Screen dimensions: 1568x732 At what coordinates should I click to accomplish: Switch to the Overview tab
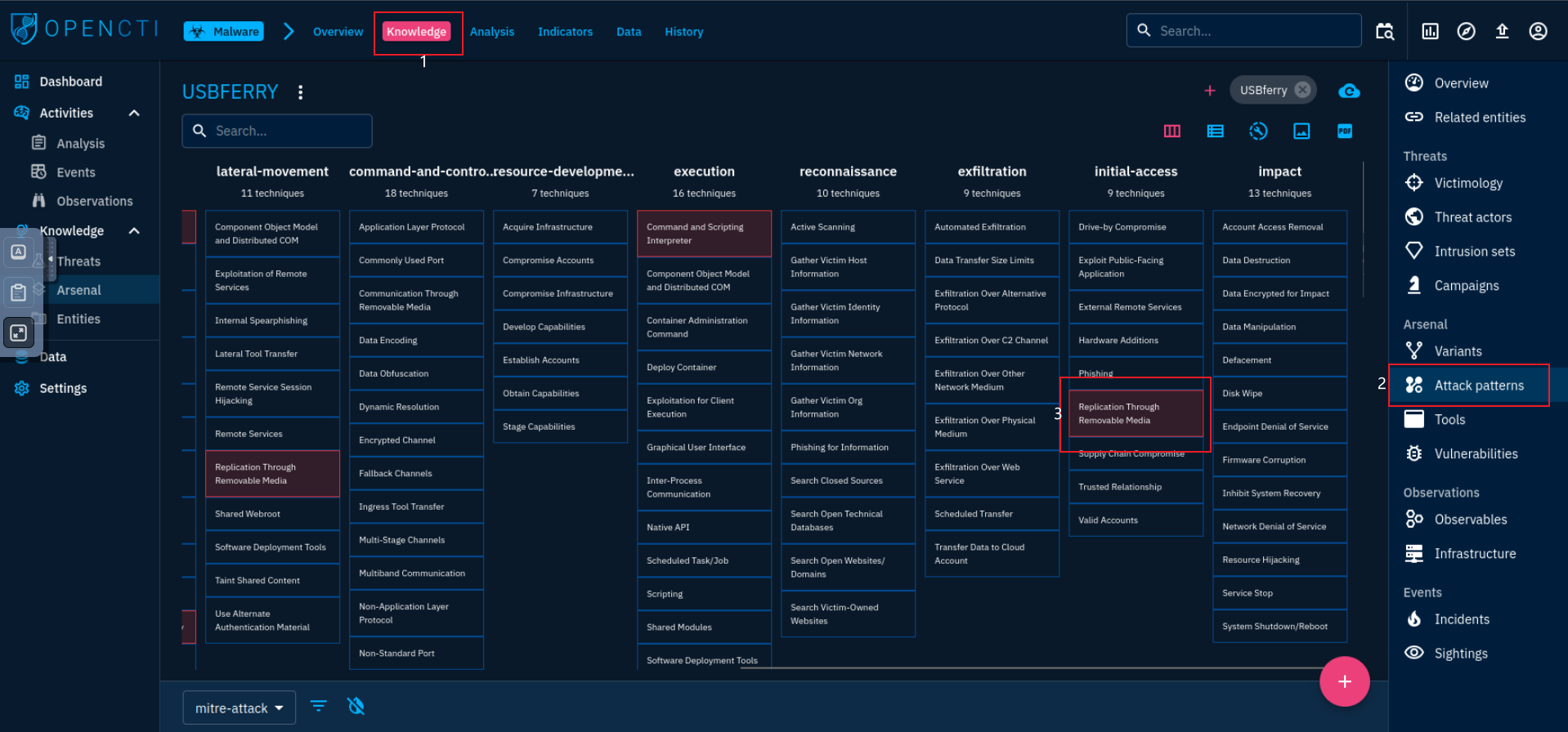(338, 32)
